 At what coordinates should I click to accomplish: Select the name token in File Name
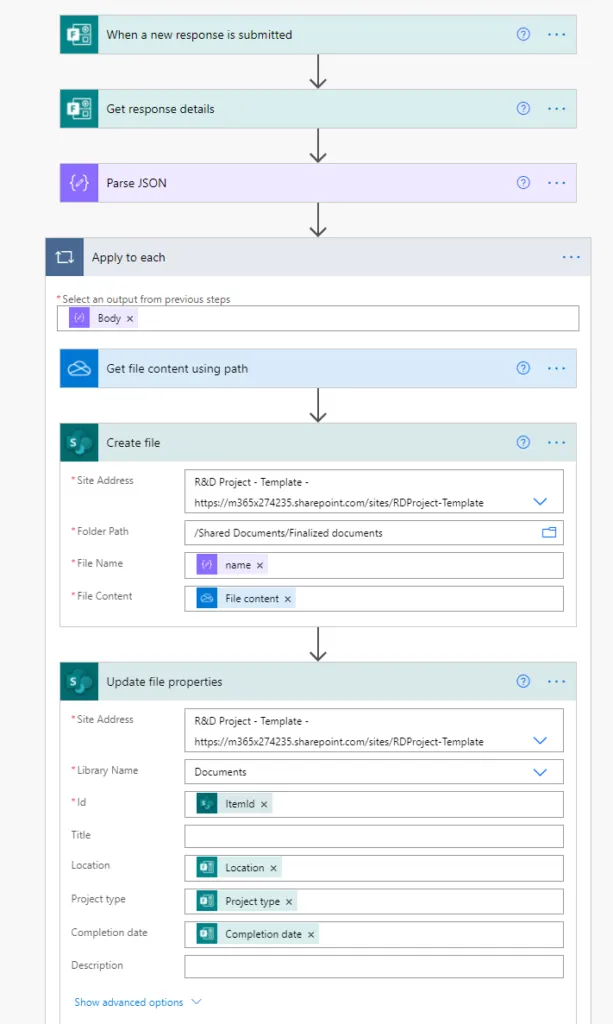[x=232, y=566]
